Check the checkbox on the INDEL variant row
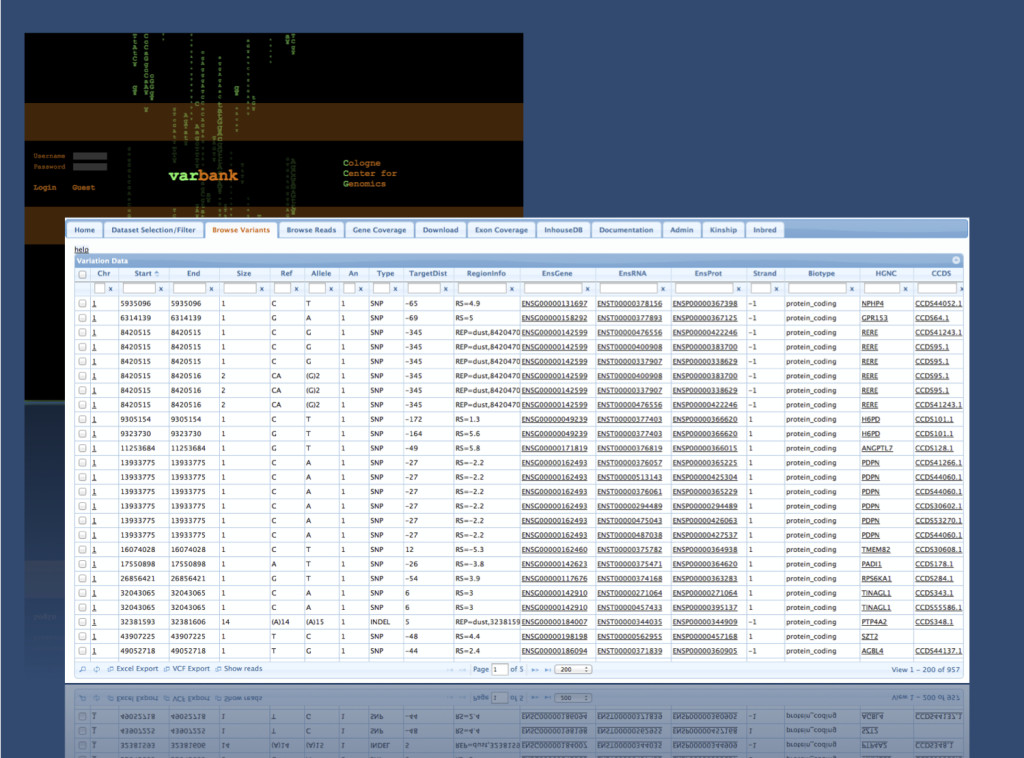This screenshot has height=758, width=1024. [82, 621]
